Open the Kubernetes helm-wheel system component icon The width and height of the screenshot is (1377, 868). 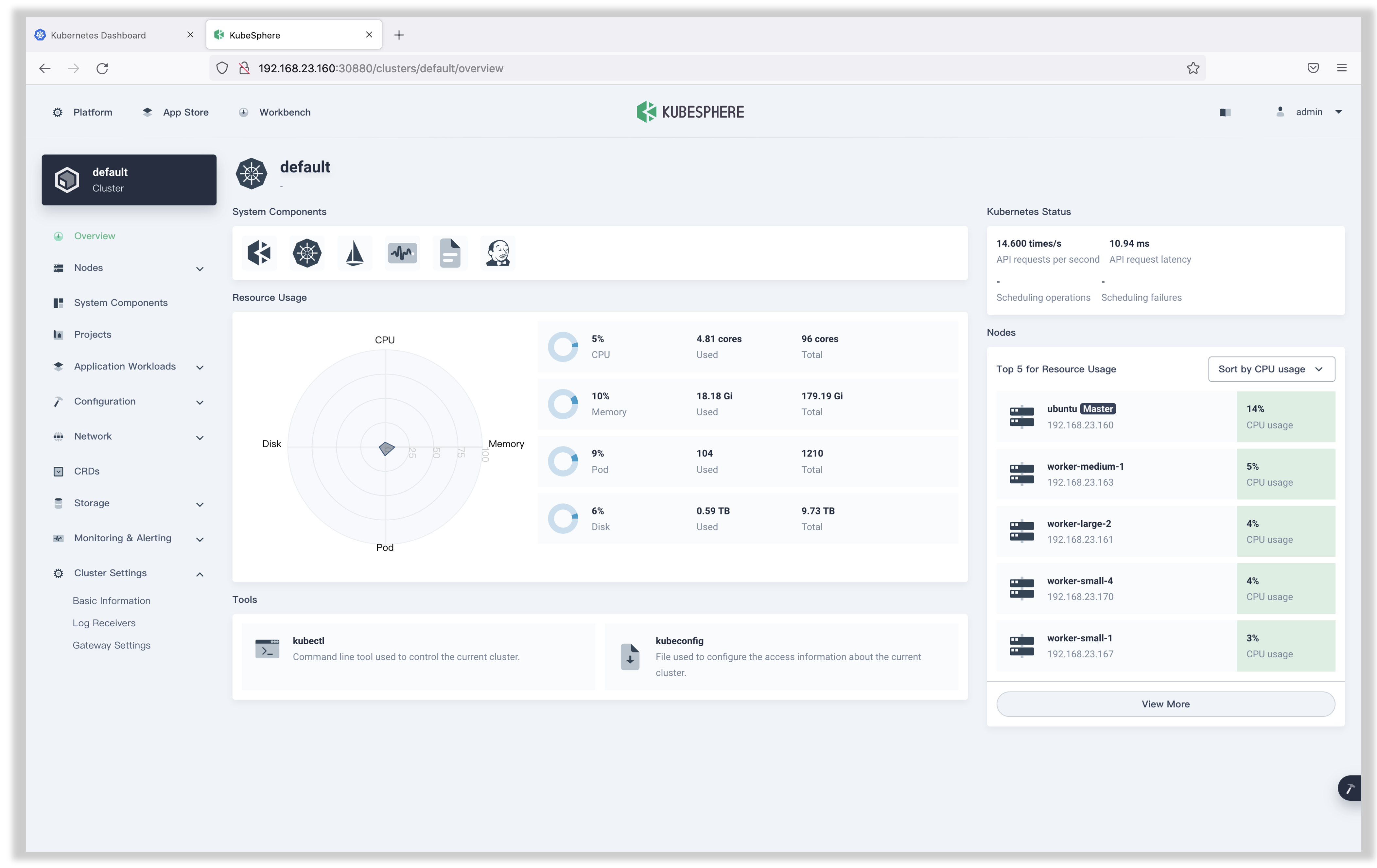(x=307, y=253)
